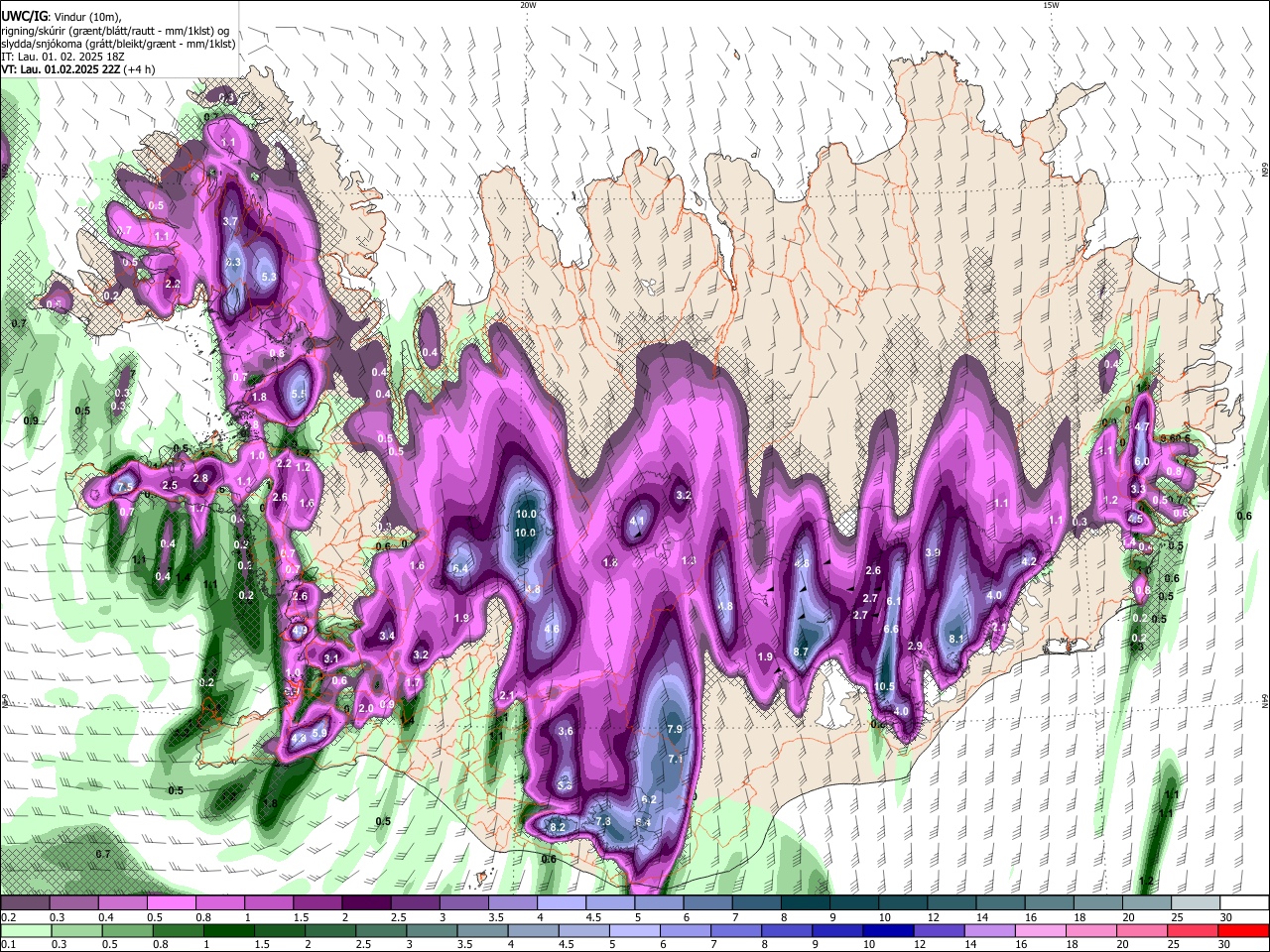
Task: Click the 2.8 precipitation value
Action: tap(200, 478)
